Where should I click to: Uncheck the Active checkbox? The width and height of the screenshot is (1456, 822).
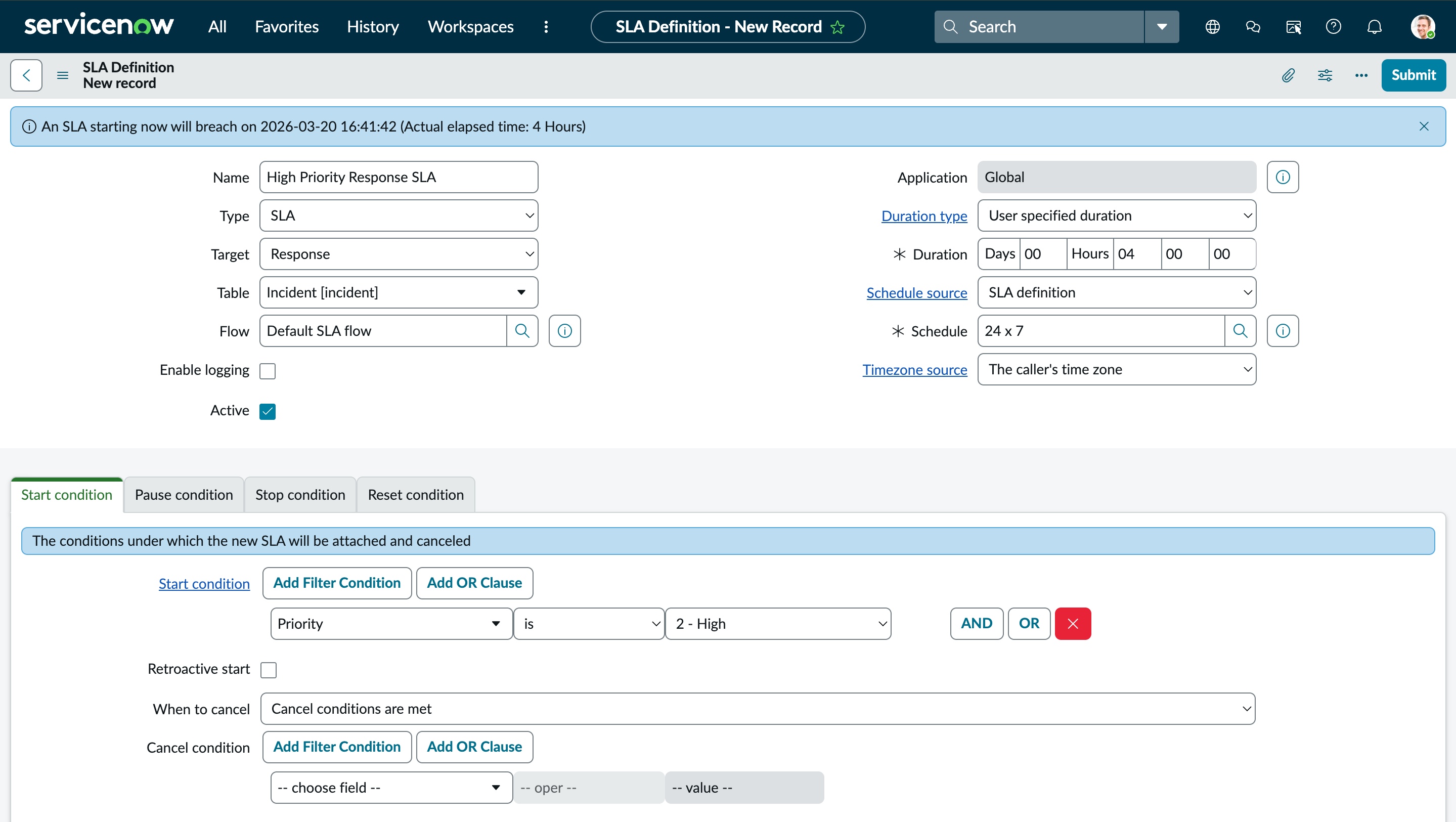tap(268, 411)
